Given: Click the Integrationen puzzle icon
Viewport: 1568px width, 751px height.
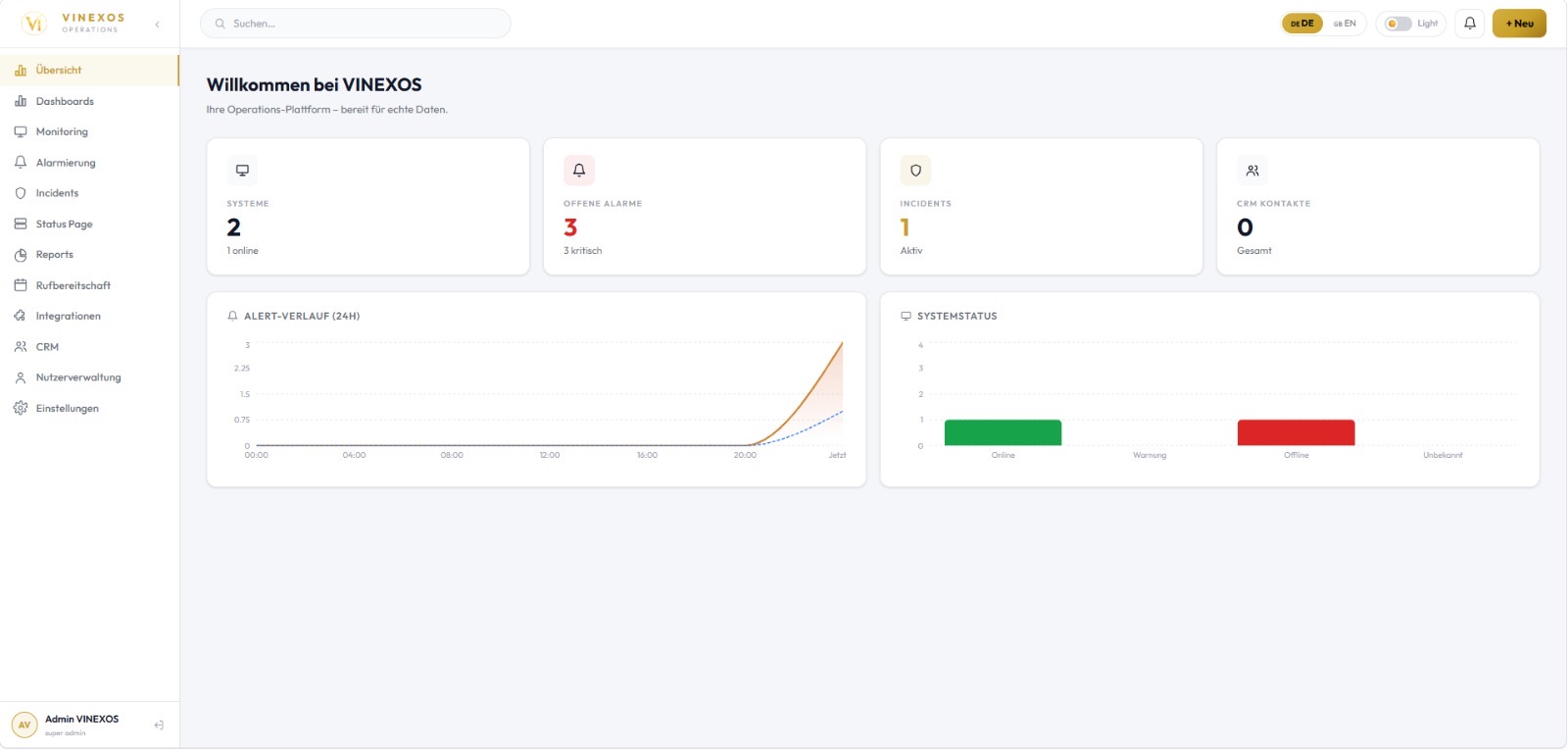Looking at the screenshot, I should 21,316.
